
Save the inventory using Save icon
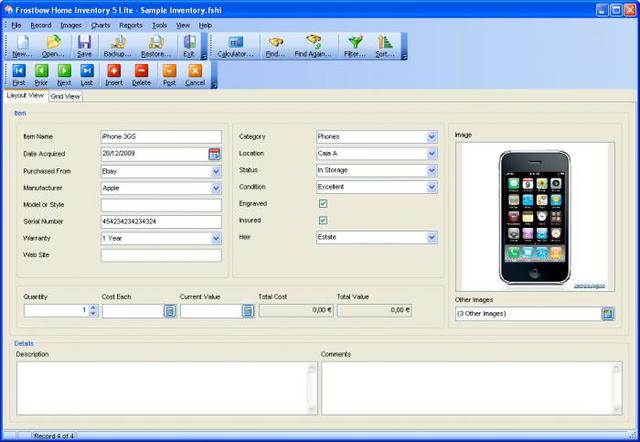pos(84,46)
